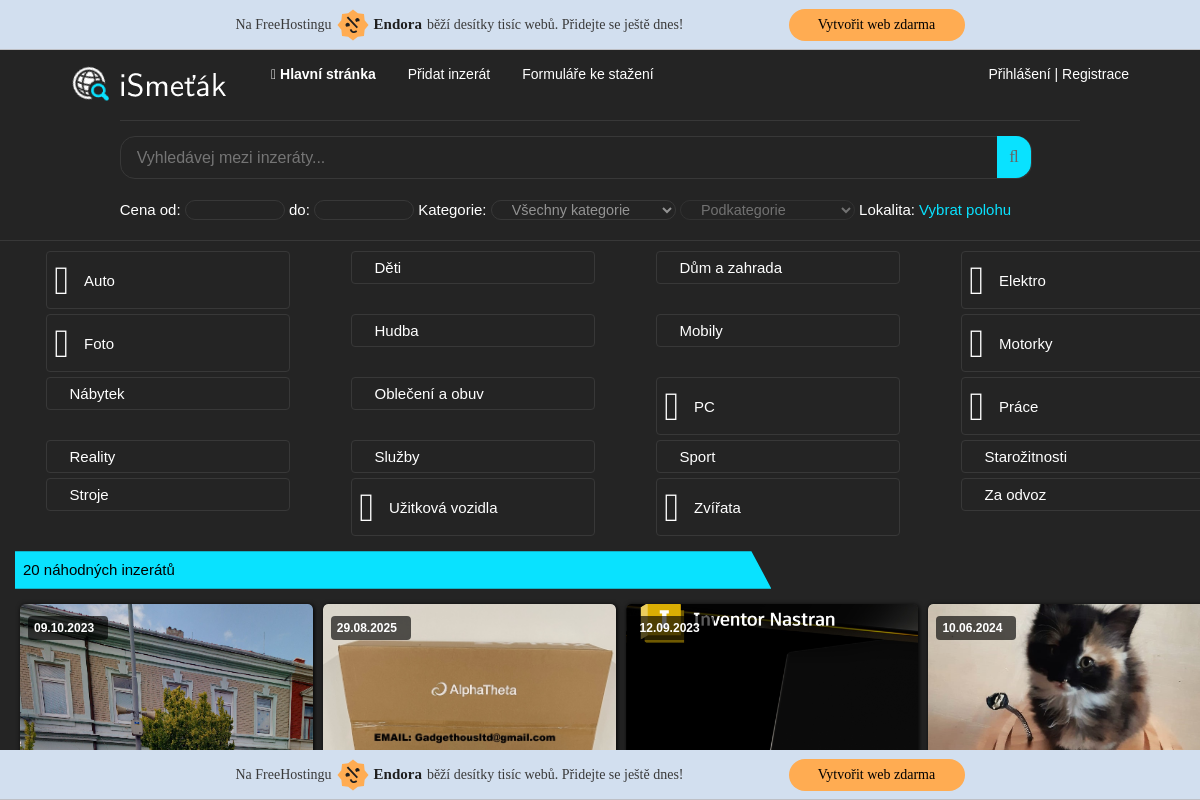1200x800 pixels.
Task: Click the Zvířata category icon
Action: click(x=672, y=508)
